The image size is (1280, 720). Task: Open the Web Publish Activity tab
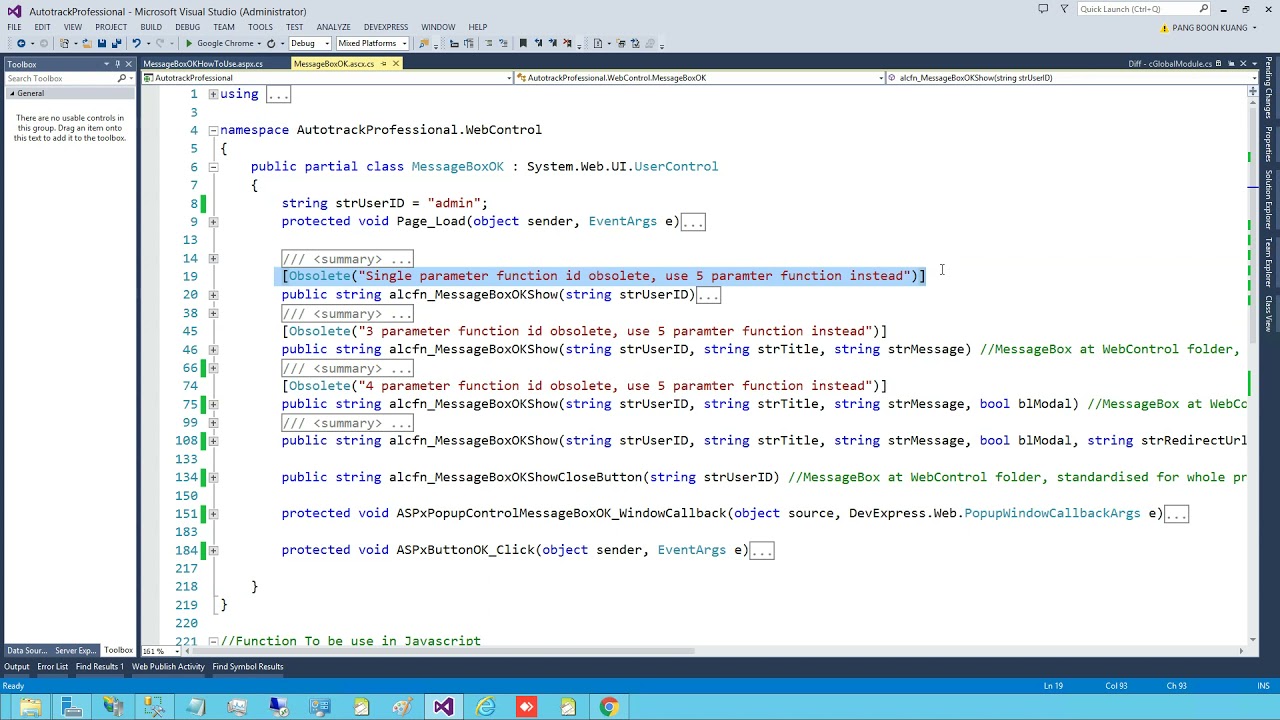point(168,667)
